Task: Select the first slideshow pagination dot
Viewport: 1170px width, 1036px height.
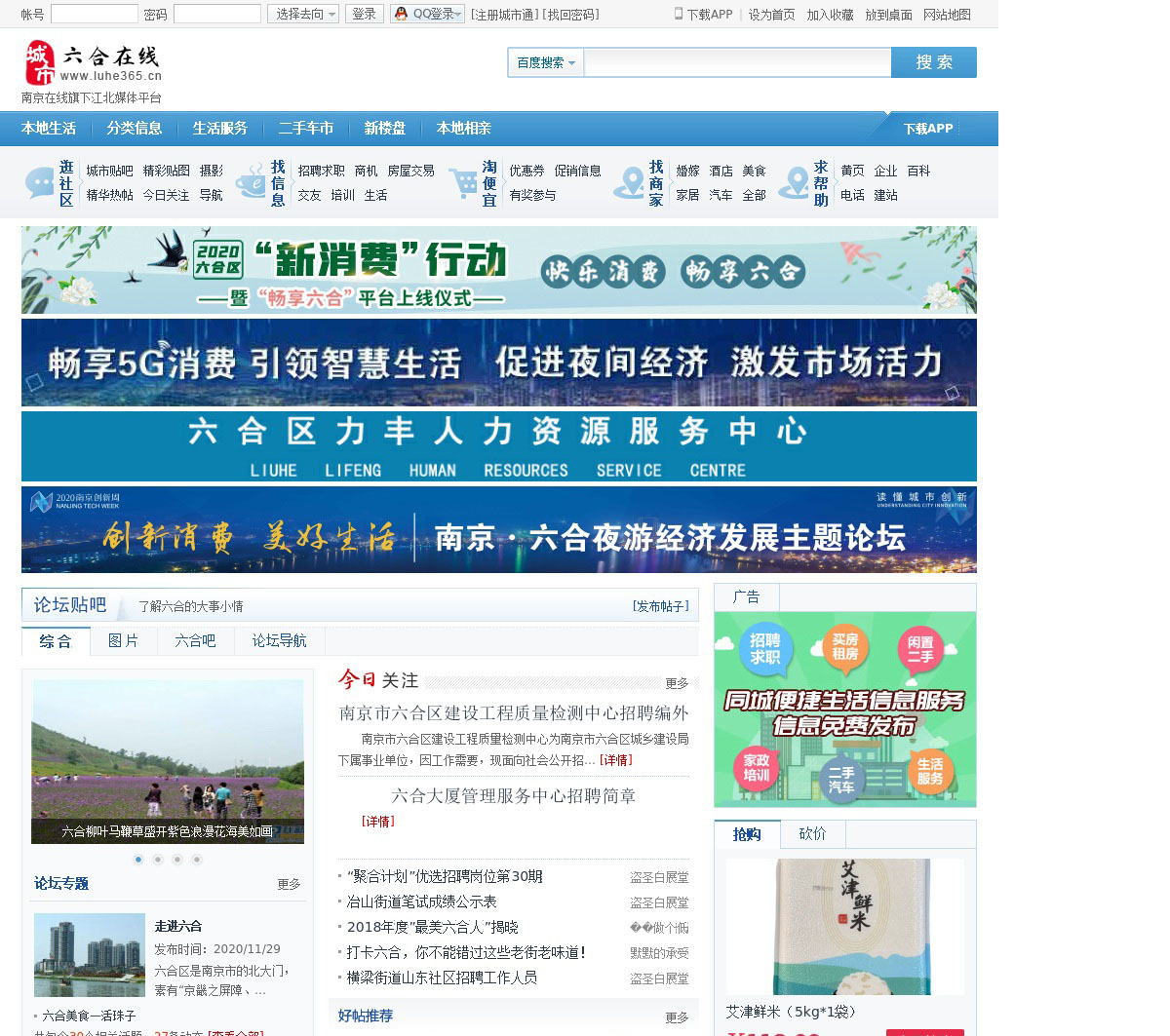Action: click(x=138, y=859)
